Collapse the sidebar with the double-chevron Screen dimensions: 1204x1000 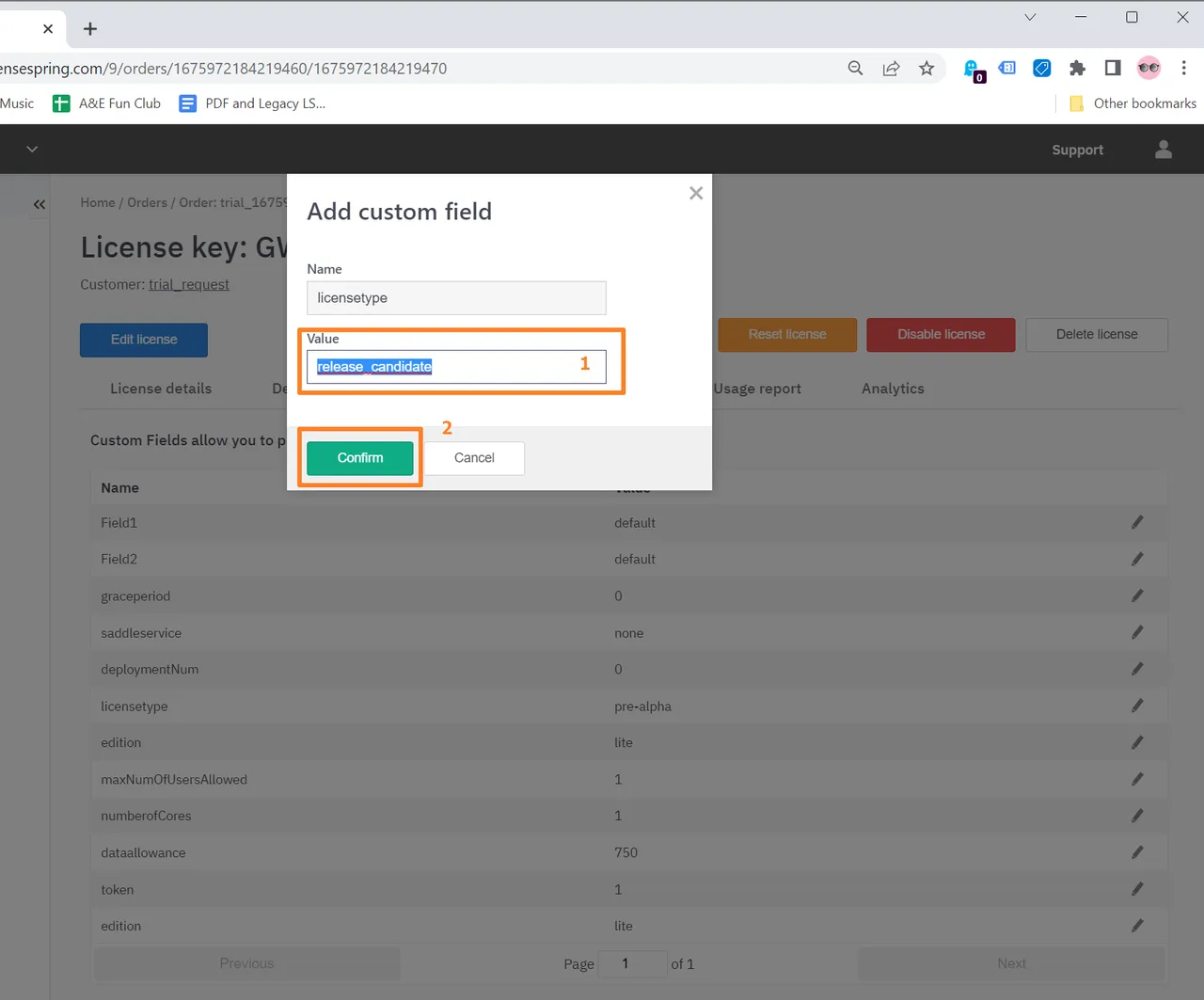click(40, 204)
